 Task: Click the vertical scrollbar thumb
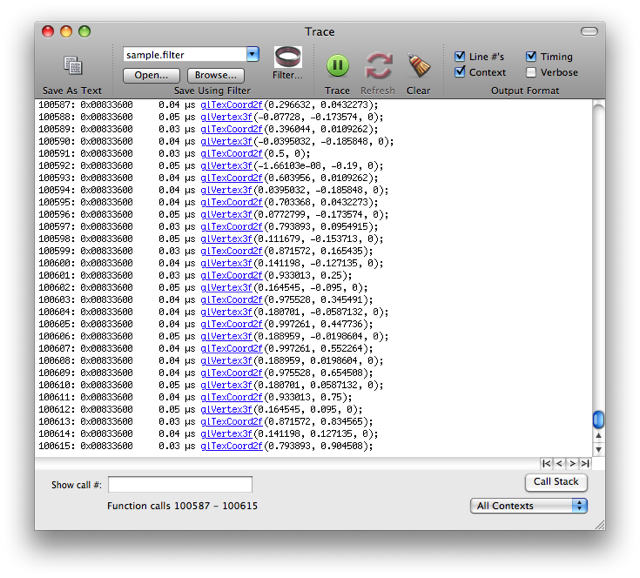pyautogui.click(x=598, y=420)
